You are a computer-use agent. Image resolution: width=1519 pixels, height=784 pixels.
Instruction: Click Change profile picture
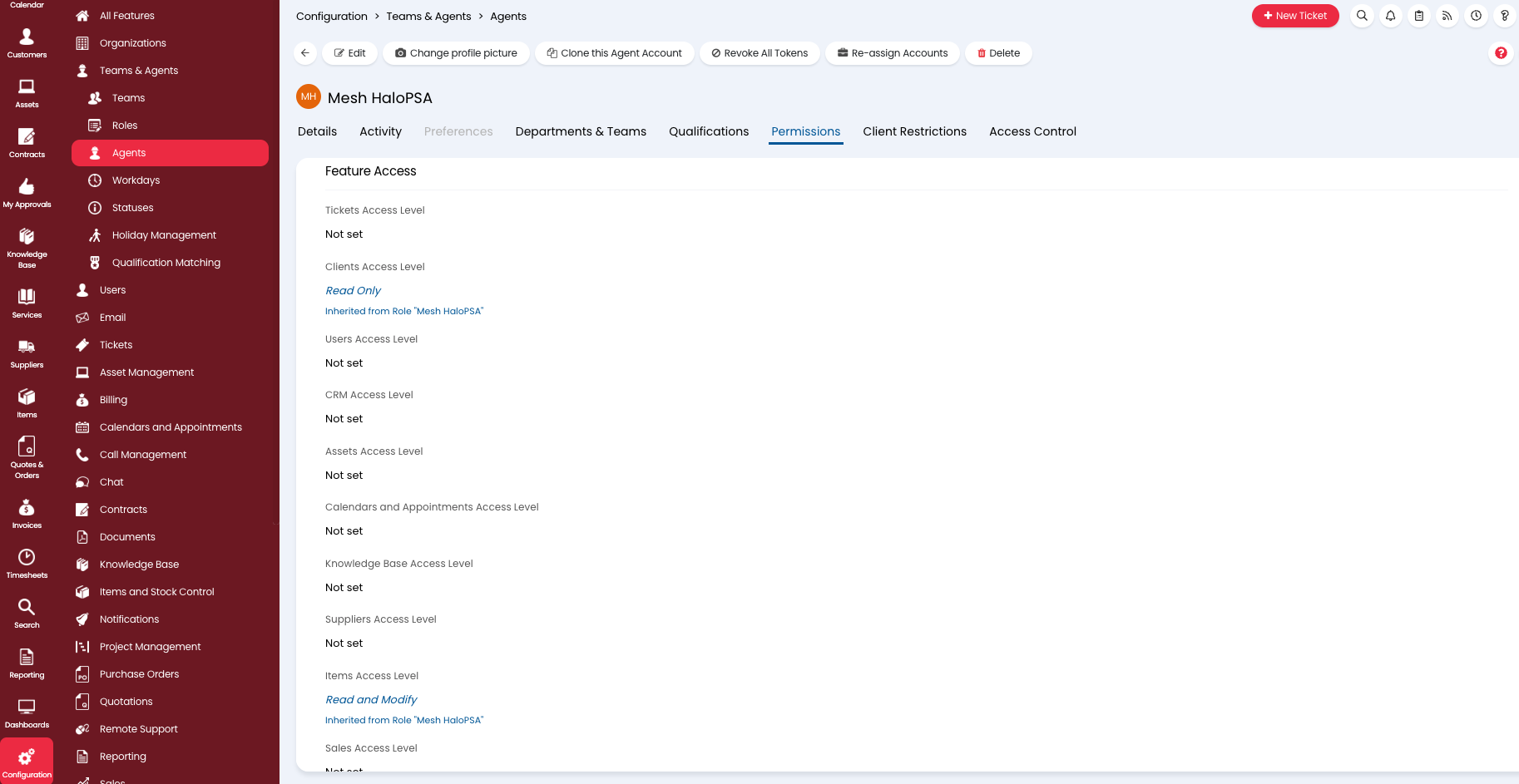456,53
